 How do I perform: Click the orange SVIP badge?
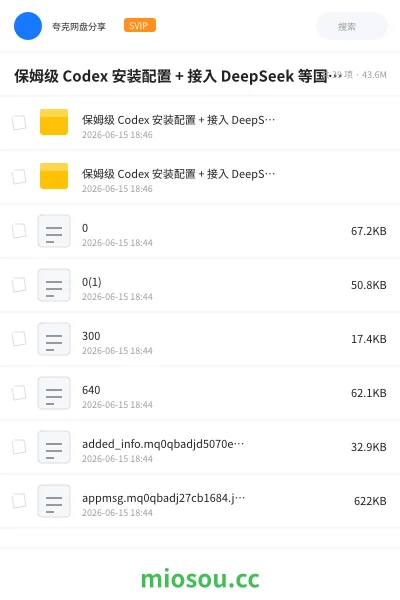(x=140, y=26)
